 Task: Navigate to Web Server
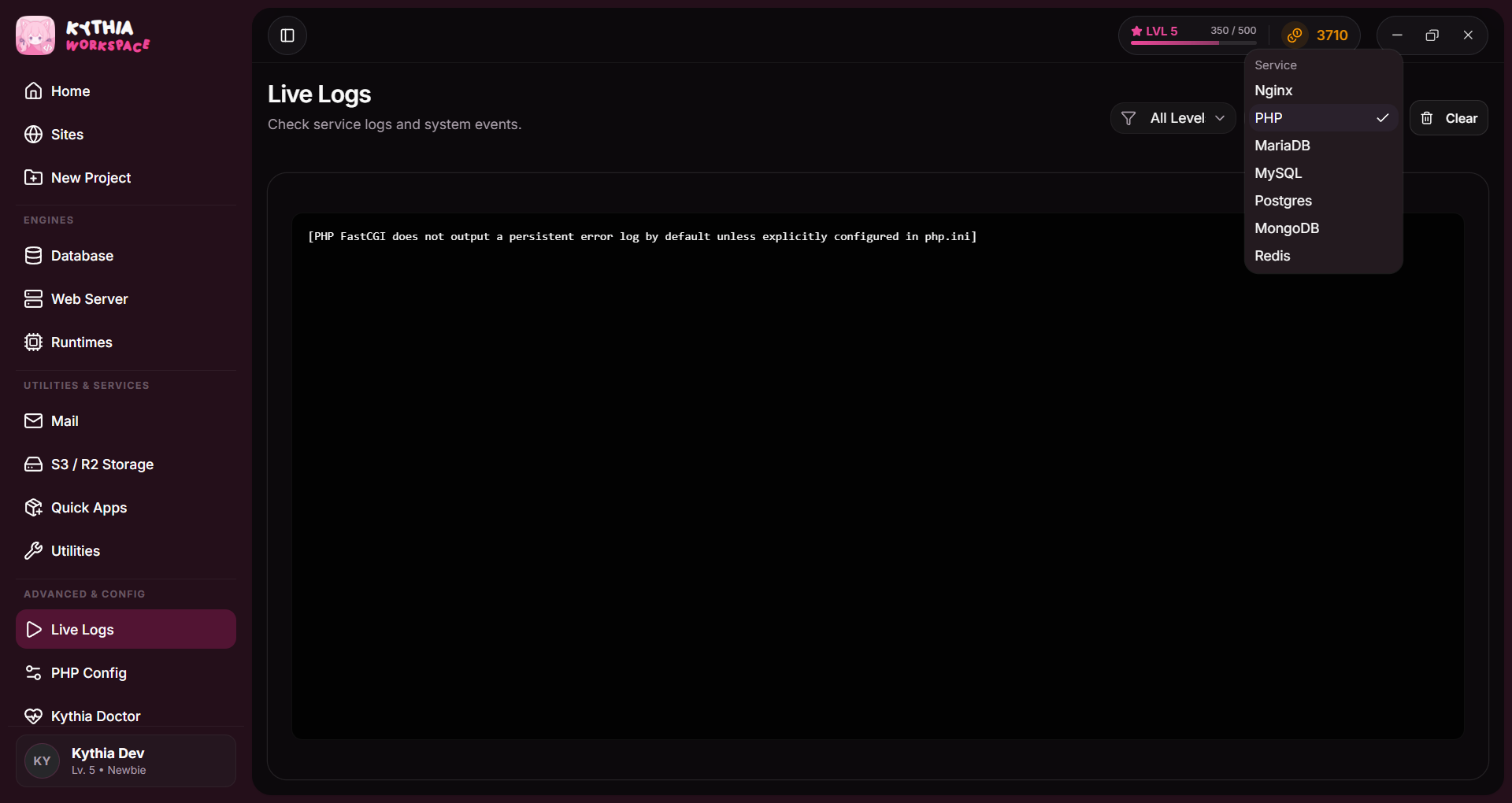126,298
